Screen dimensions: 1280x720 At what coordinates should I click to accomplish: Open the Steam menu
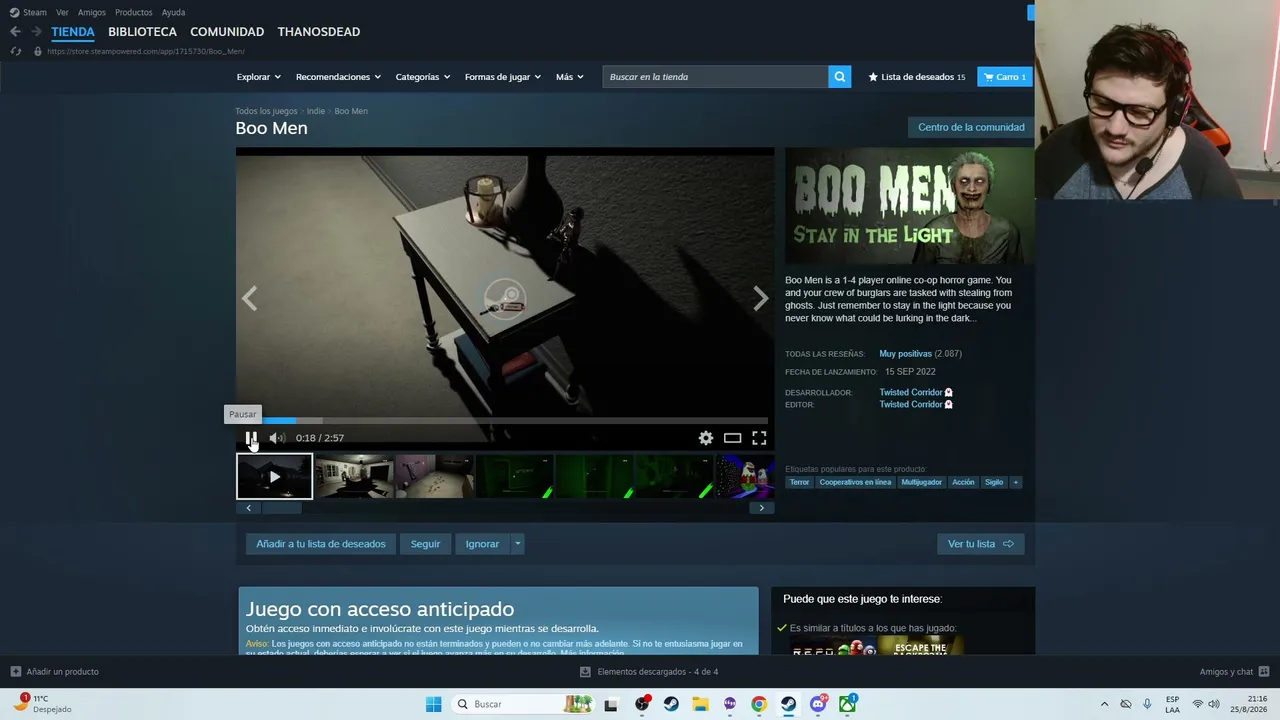pyautogui.click(x=28, y=13)
